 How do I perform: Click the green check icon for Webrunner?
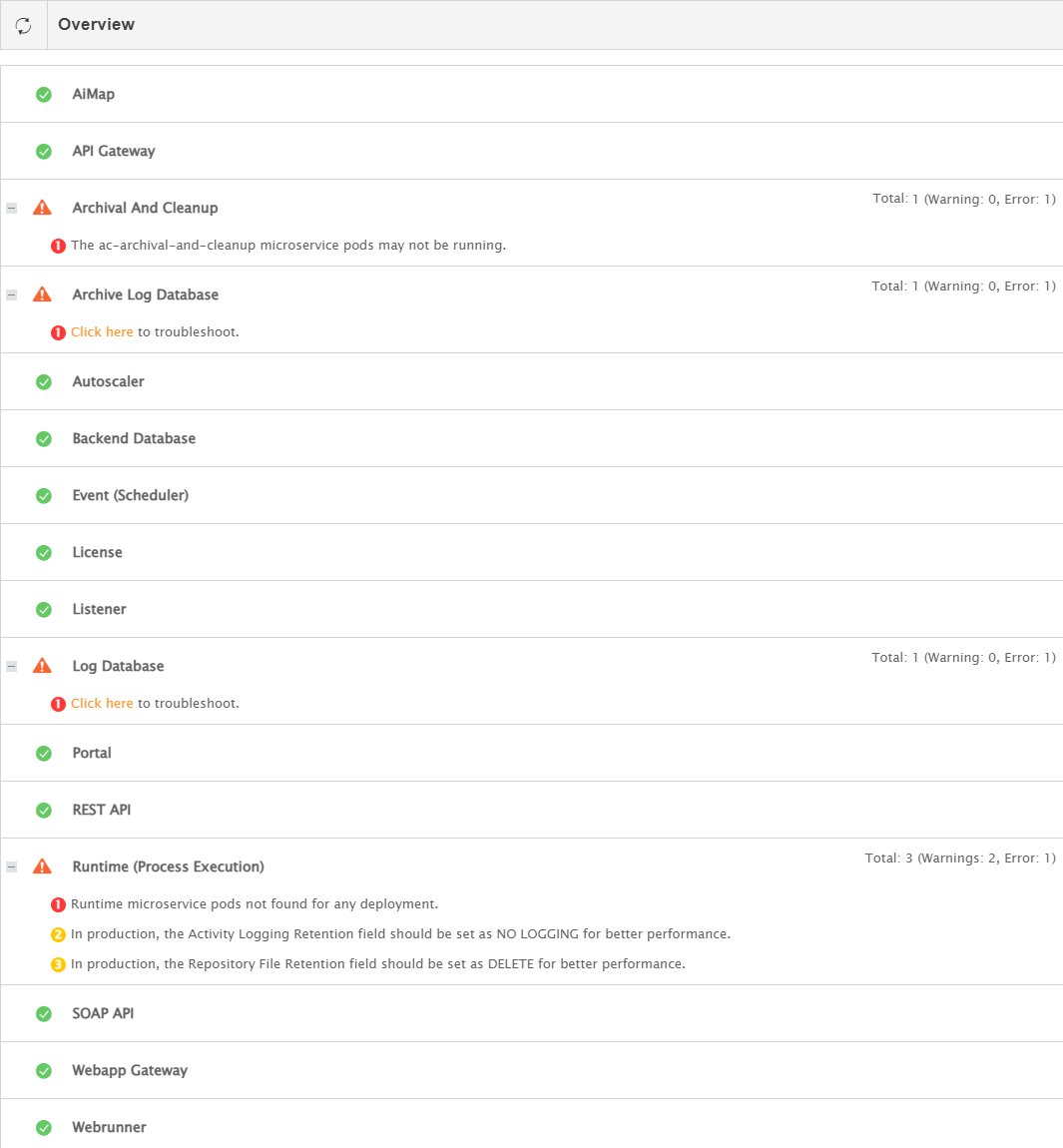tap(44, 1128)
